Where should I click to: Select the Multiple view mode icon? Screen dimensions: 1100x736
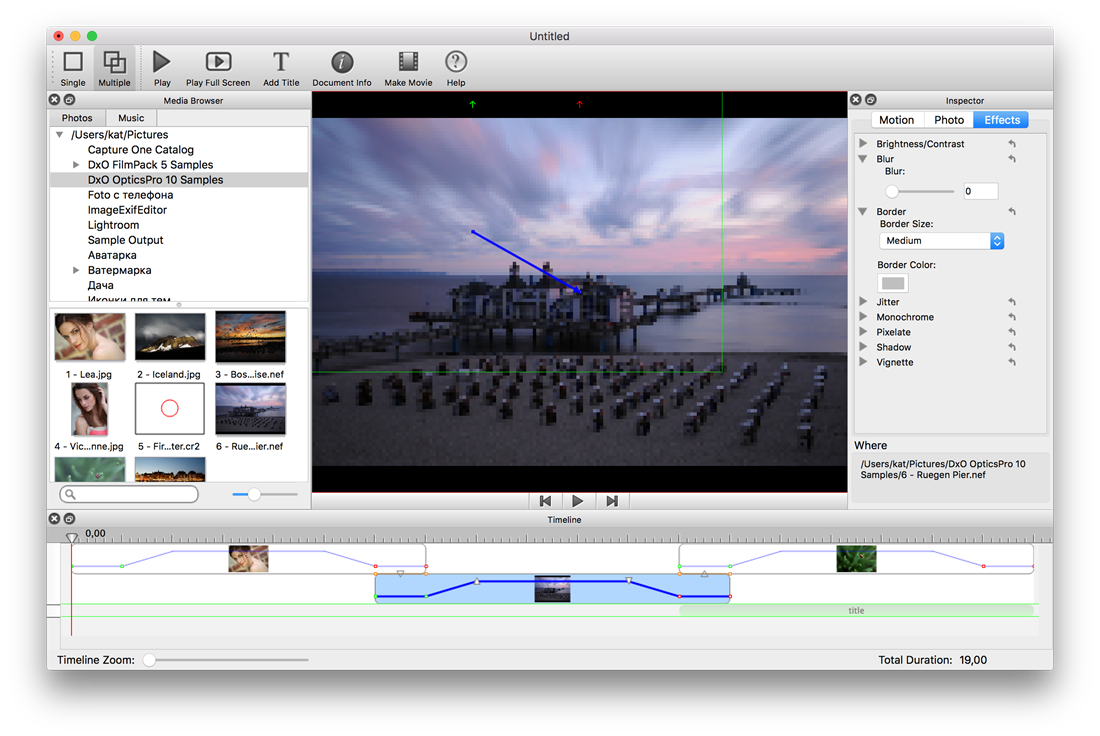pyautogui.click(x=114, y=62)
